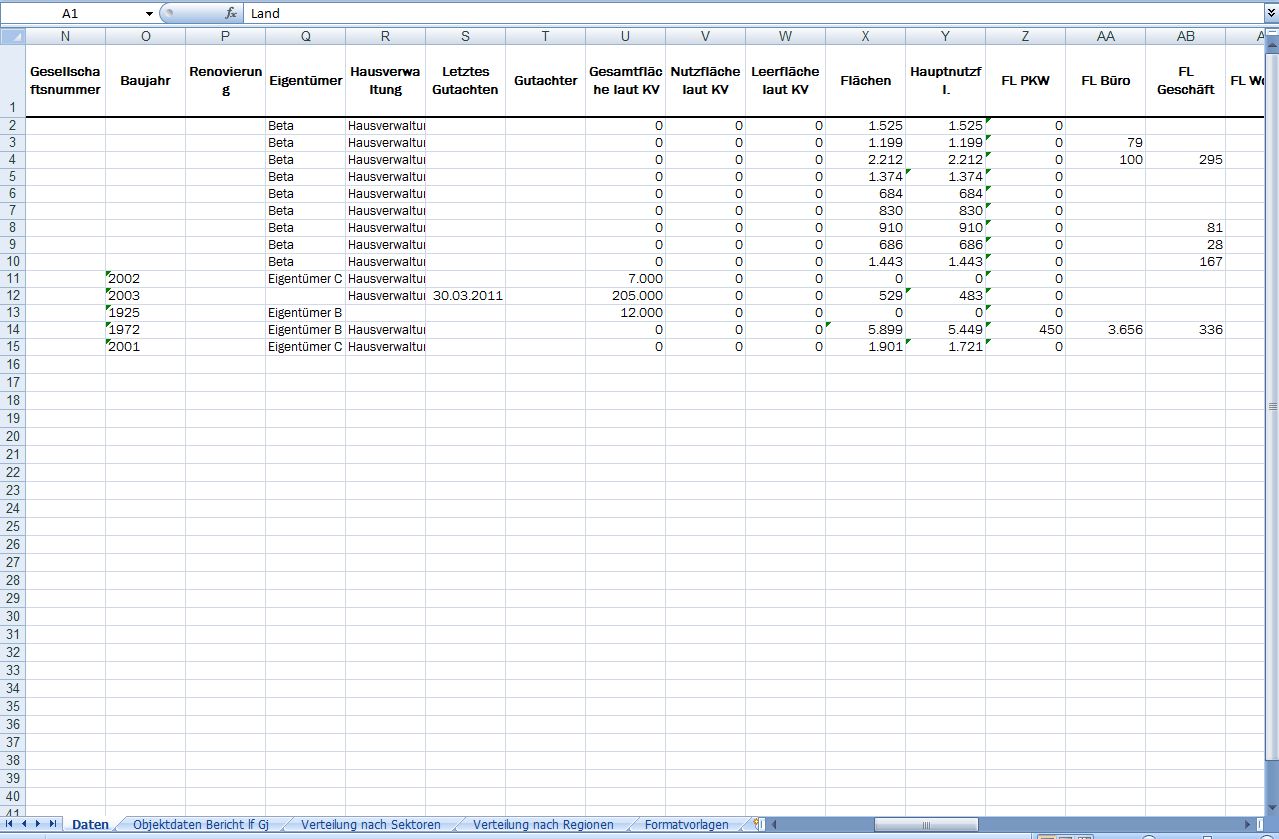Select column AB header

pyautogui.click(x=1186, y=36)
